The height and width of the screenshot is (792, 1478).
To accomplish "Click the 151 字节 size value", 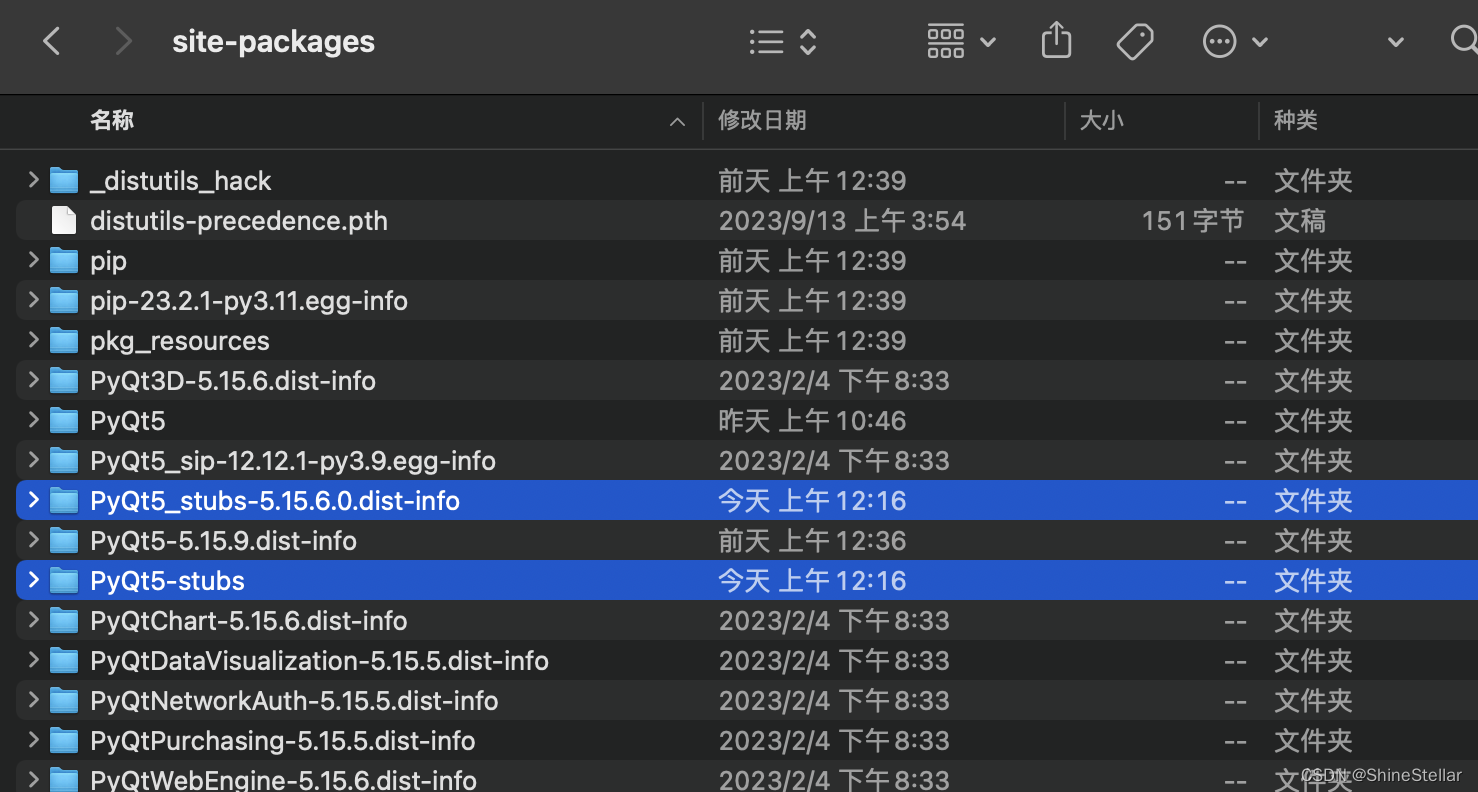I will point(1193,221).
